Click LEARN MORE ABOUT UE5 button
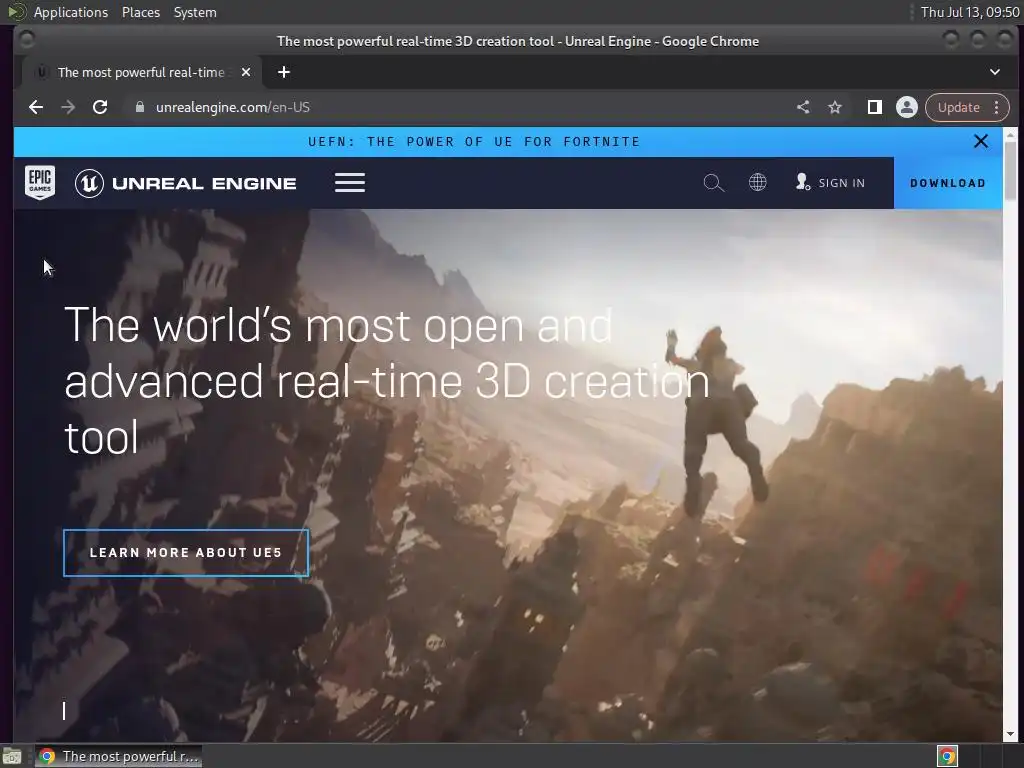The height and width of the screenshot is (768, 1024). [185, 552]
